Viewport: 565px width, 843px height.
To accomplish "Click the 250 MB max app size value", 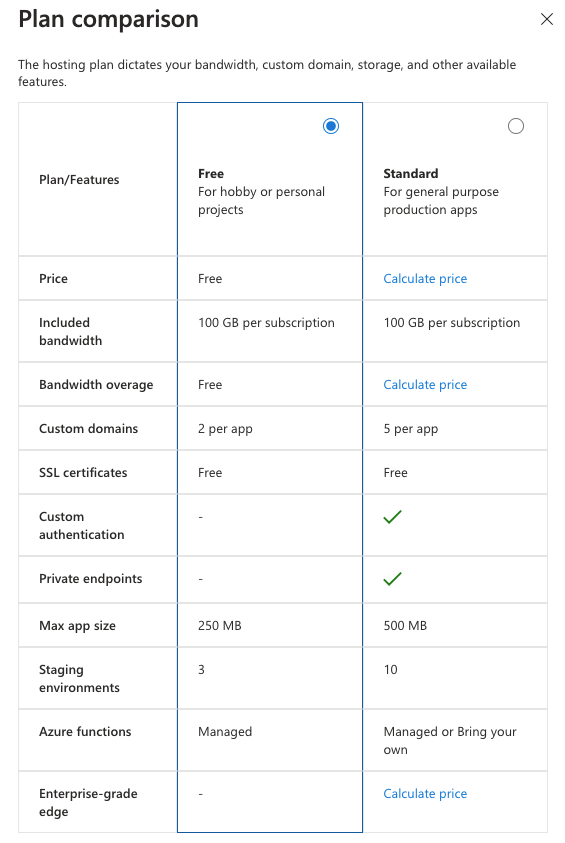I will pos(219,625).
